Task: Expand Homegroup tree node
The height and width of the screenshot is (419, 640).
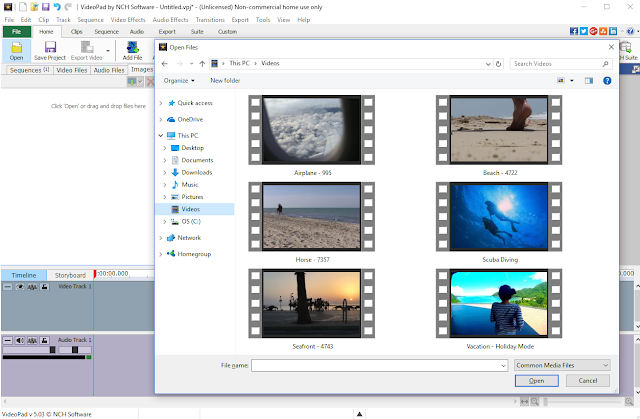Action: 161,254
